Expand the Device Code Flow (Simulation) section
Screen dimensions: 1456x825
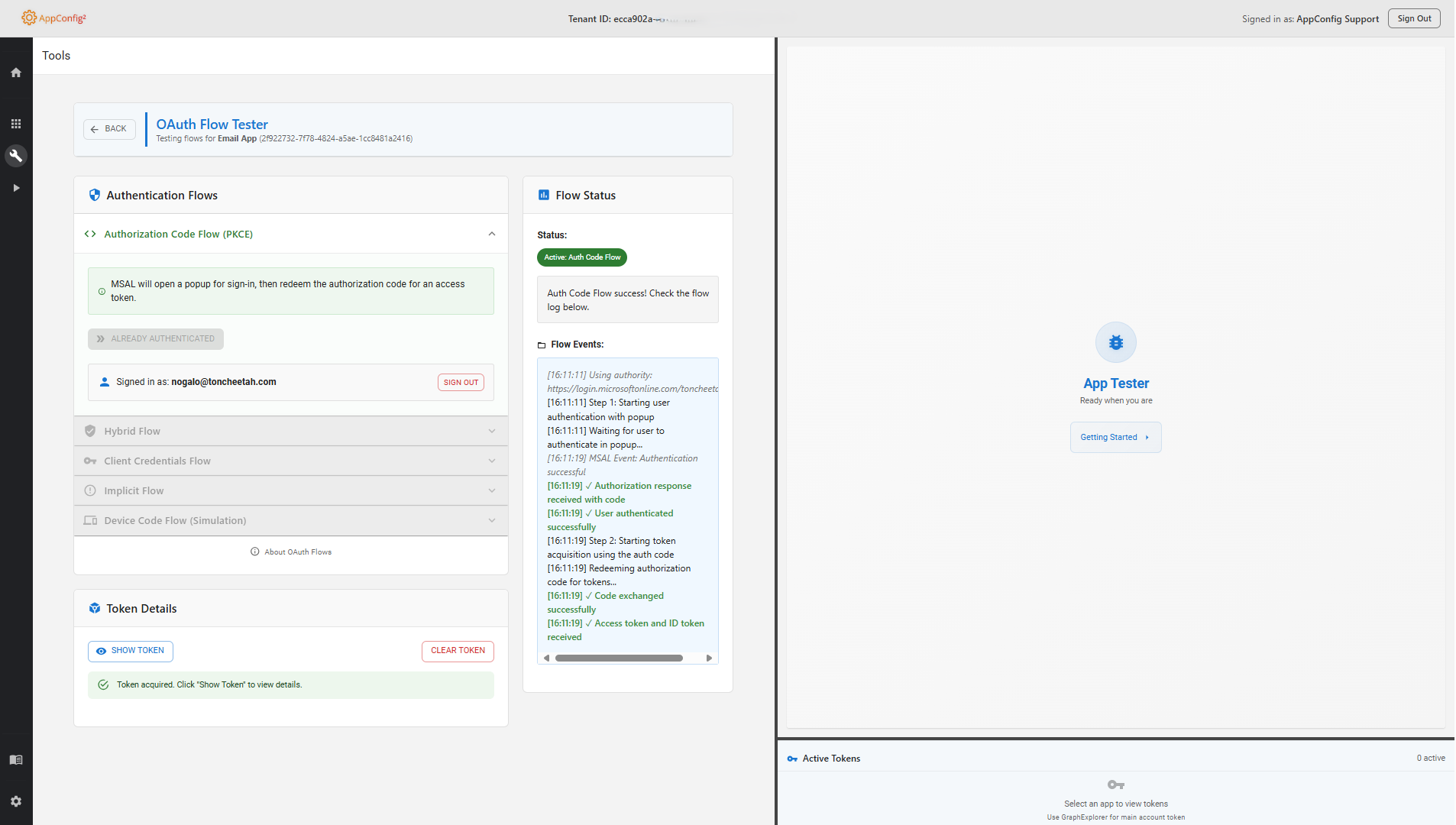coord(290,521)
